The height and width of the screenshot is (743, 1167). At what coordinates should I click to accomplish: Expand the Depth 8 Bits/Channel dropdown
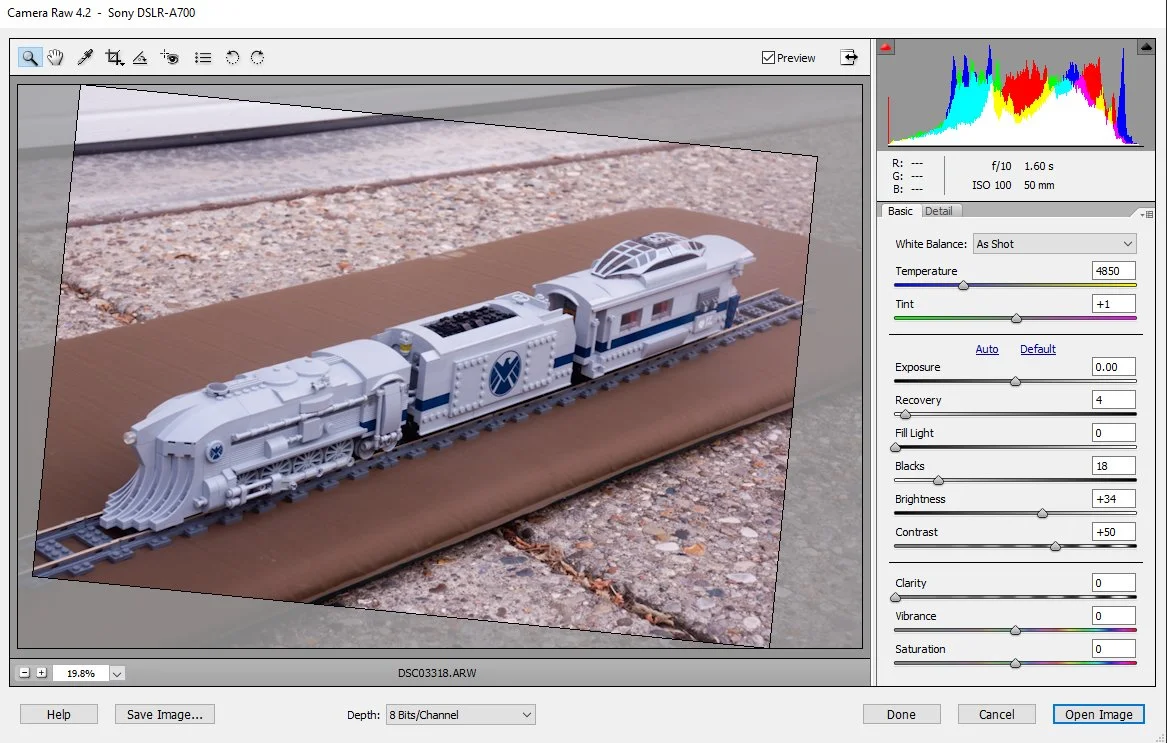[x=461, y=715]
